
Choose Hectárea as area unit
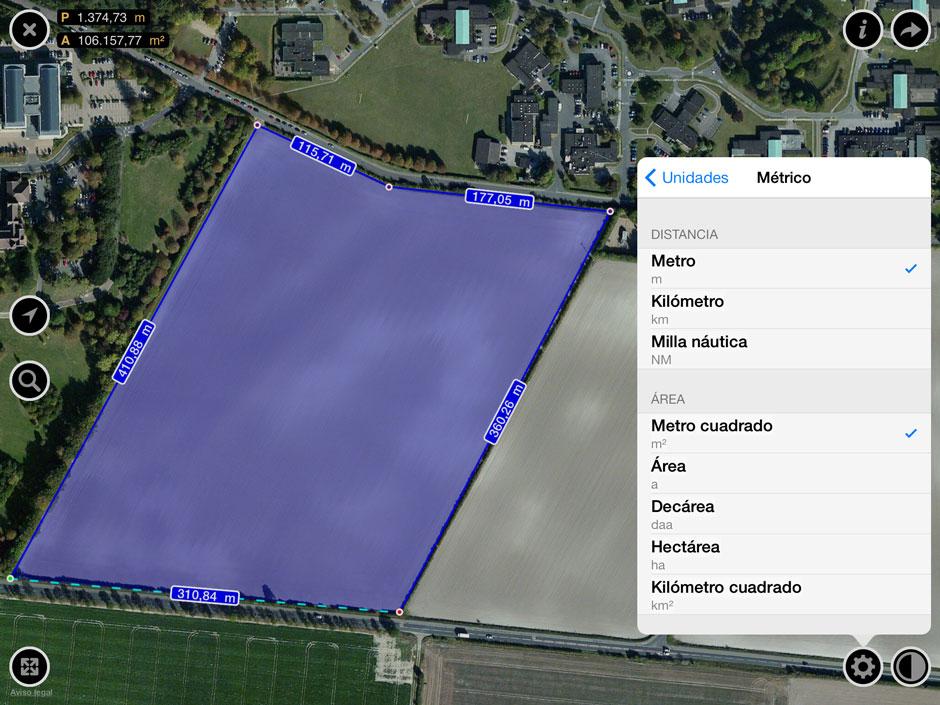pyautogui.click(x=783, y=554)
